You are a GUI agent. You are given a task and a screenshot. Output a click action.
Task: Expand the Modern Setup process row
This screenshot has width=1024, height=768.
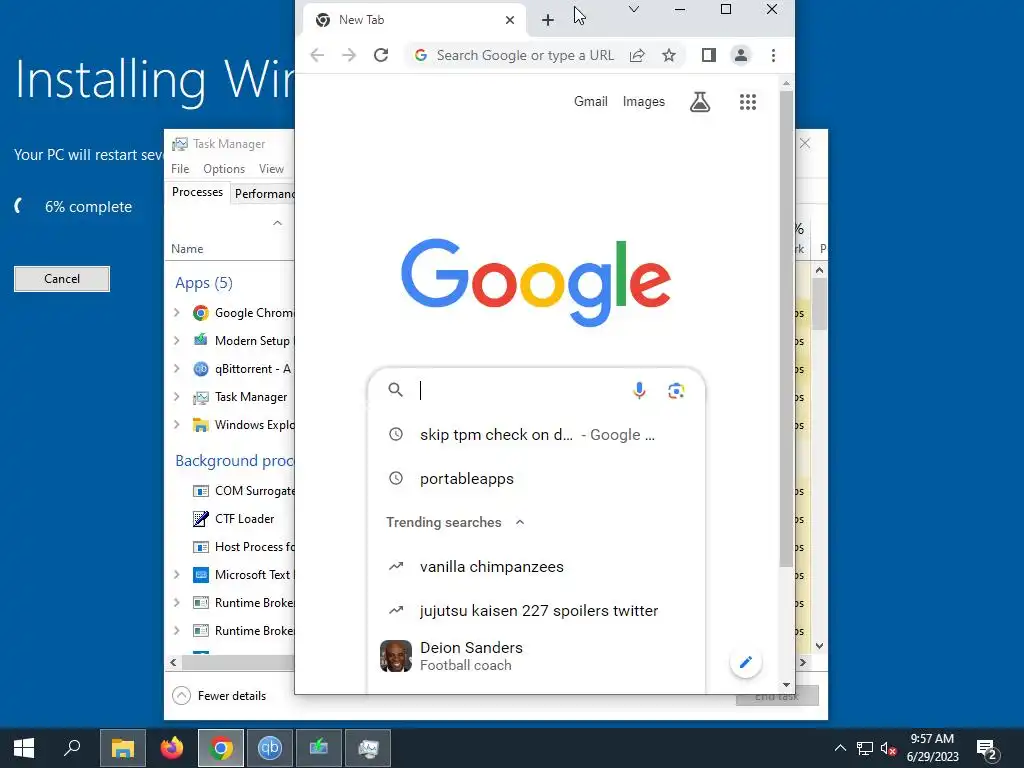click(176, 341)
